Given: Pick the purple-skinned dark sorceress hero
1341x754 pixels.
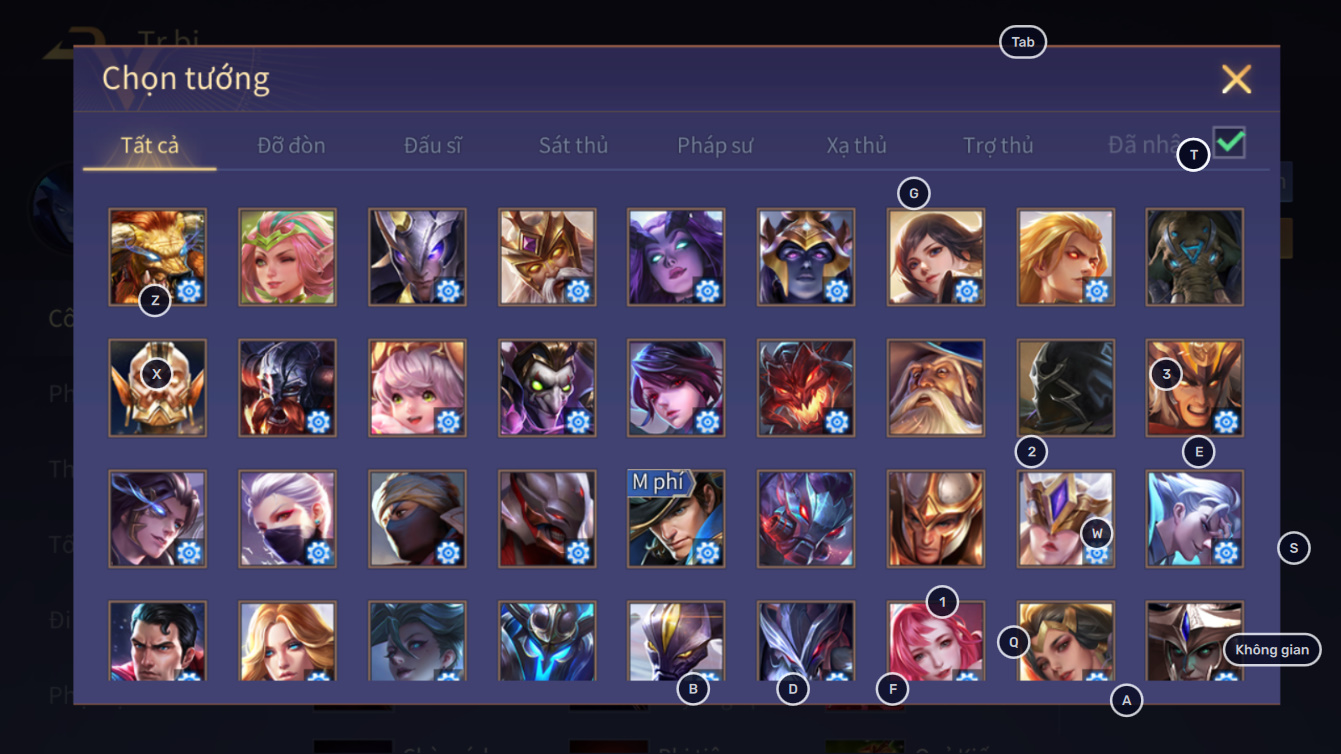Looking at the screenshot, I should 676,257.
